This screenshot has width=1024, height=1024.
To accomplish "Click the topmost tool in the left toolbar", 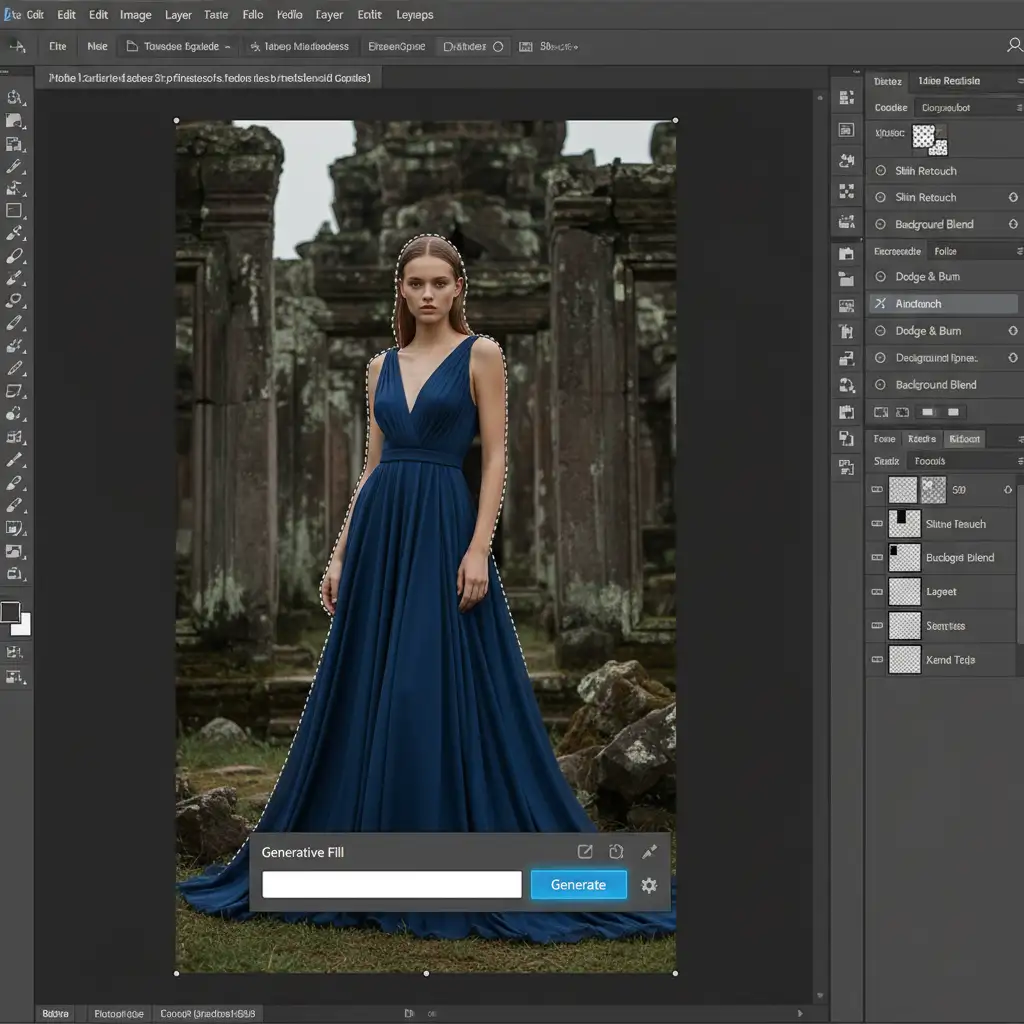I will [x=14, y=98].
